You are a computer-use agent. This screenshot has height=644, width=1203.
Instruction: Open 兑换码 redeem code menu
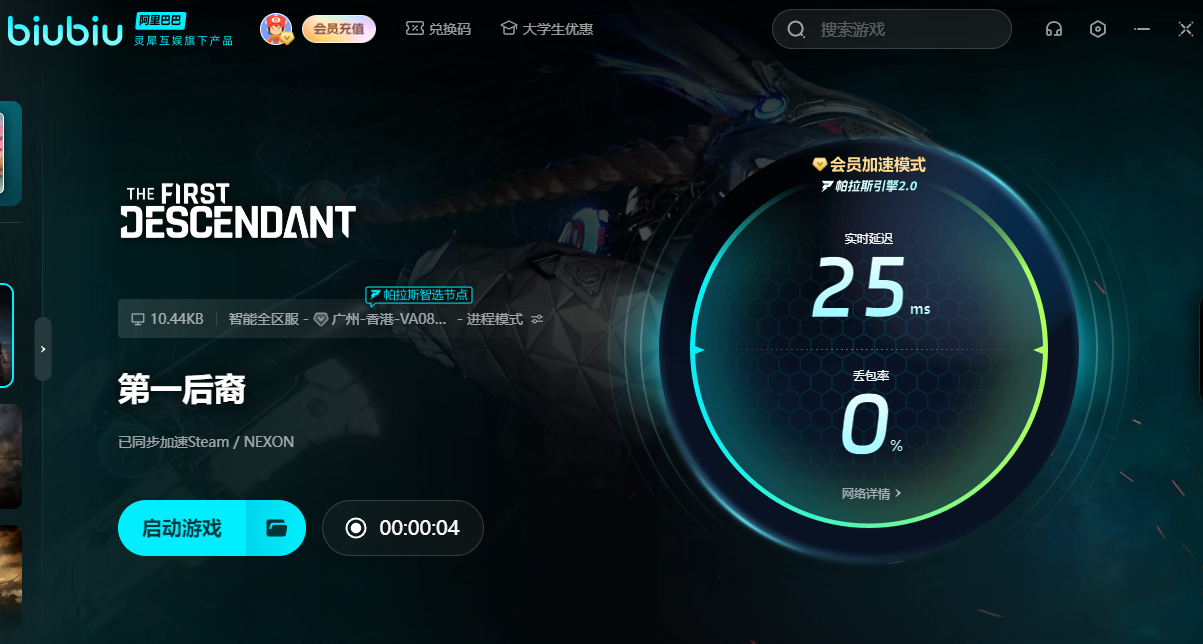tap(438, 29)
